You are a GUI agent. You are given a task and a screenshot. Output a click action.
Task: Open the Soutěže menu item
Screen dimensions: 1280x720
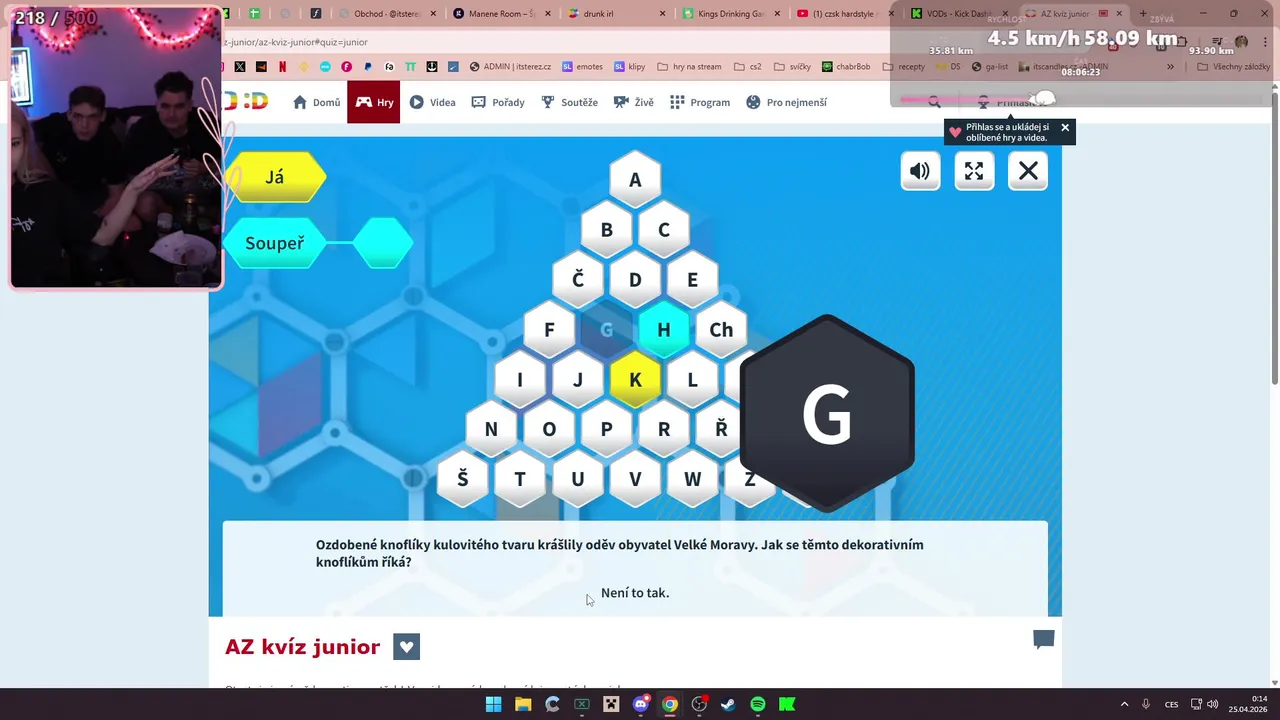point(569,102)
